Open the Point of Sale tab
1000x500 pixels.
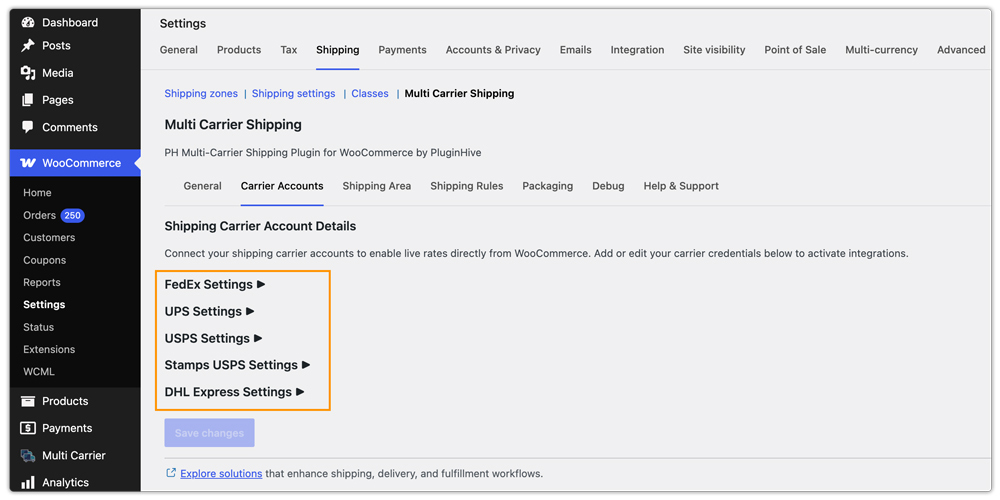(795, 50)
